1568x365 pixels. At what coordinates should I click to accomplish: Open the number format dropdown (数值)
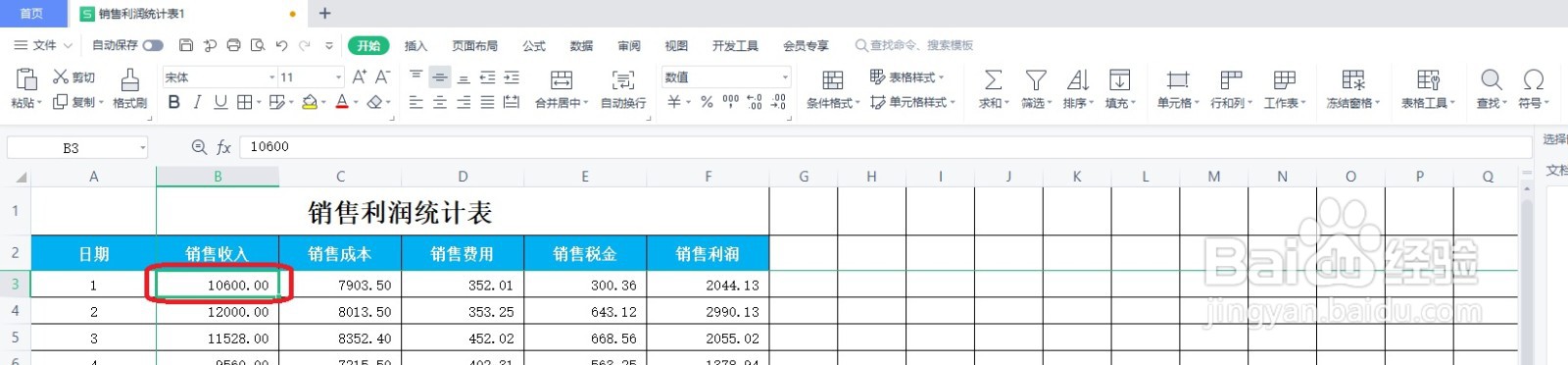tap(785, 77)
